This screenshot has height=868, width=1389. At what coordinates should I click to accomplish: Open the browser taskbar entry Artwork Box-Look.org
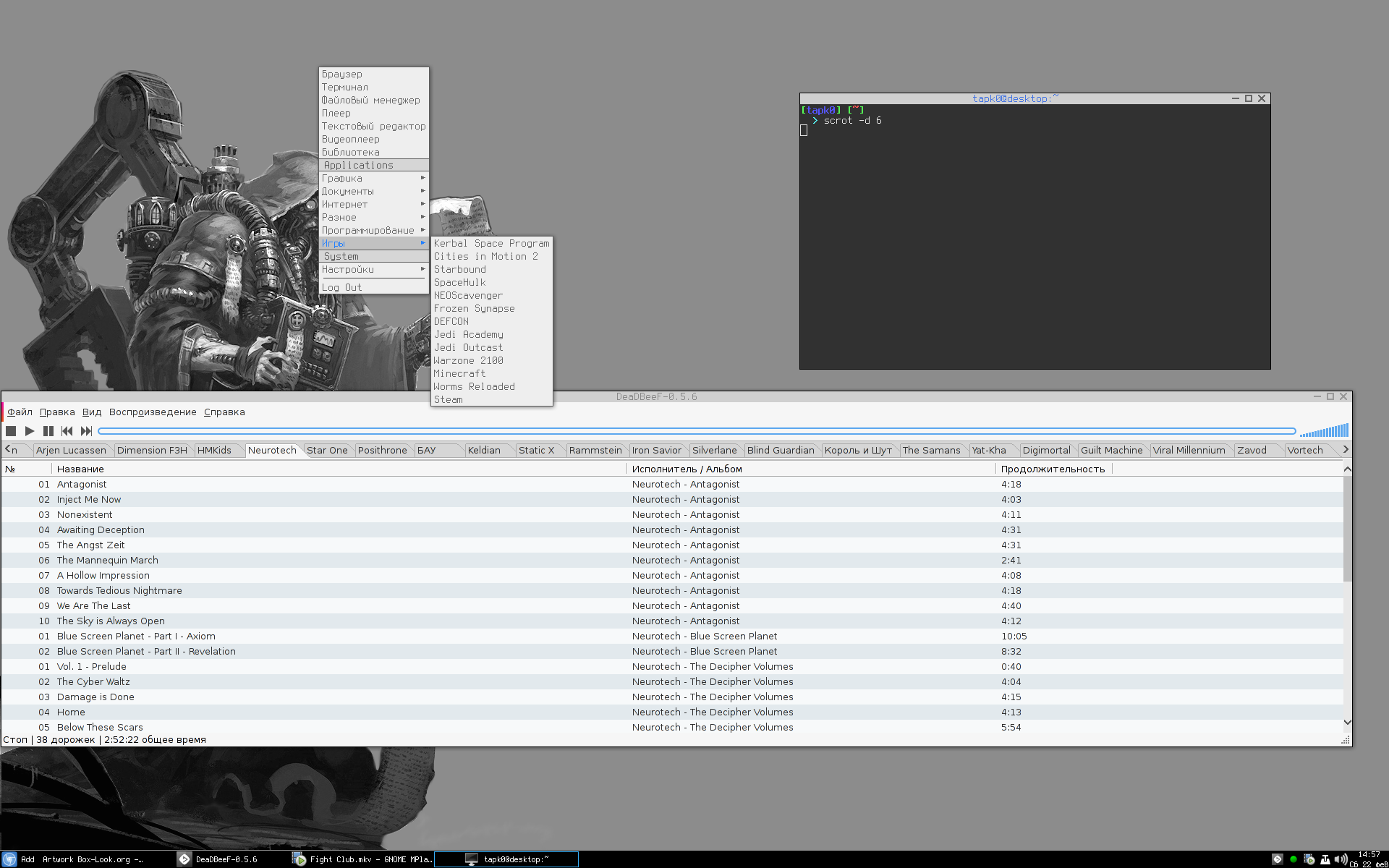(x=87, y=859)
